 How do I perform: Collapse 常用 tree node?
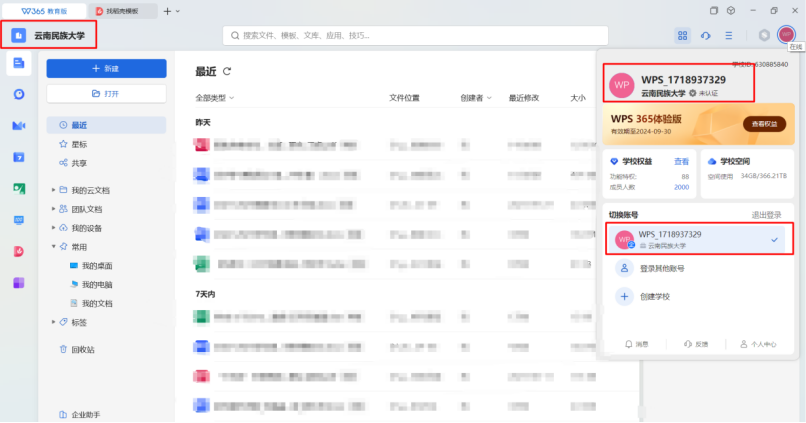pyautogui.click(x=53, y=247)
